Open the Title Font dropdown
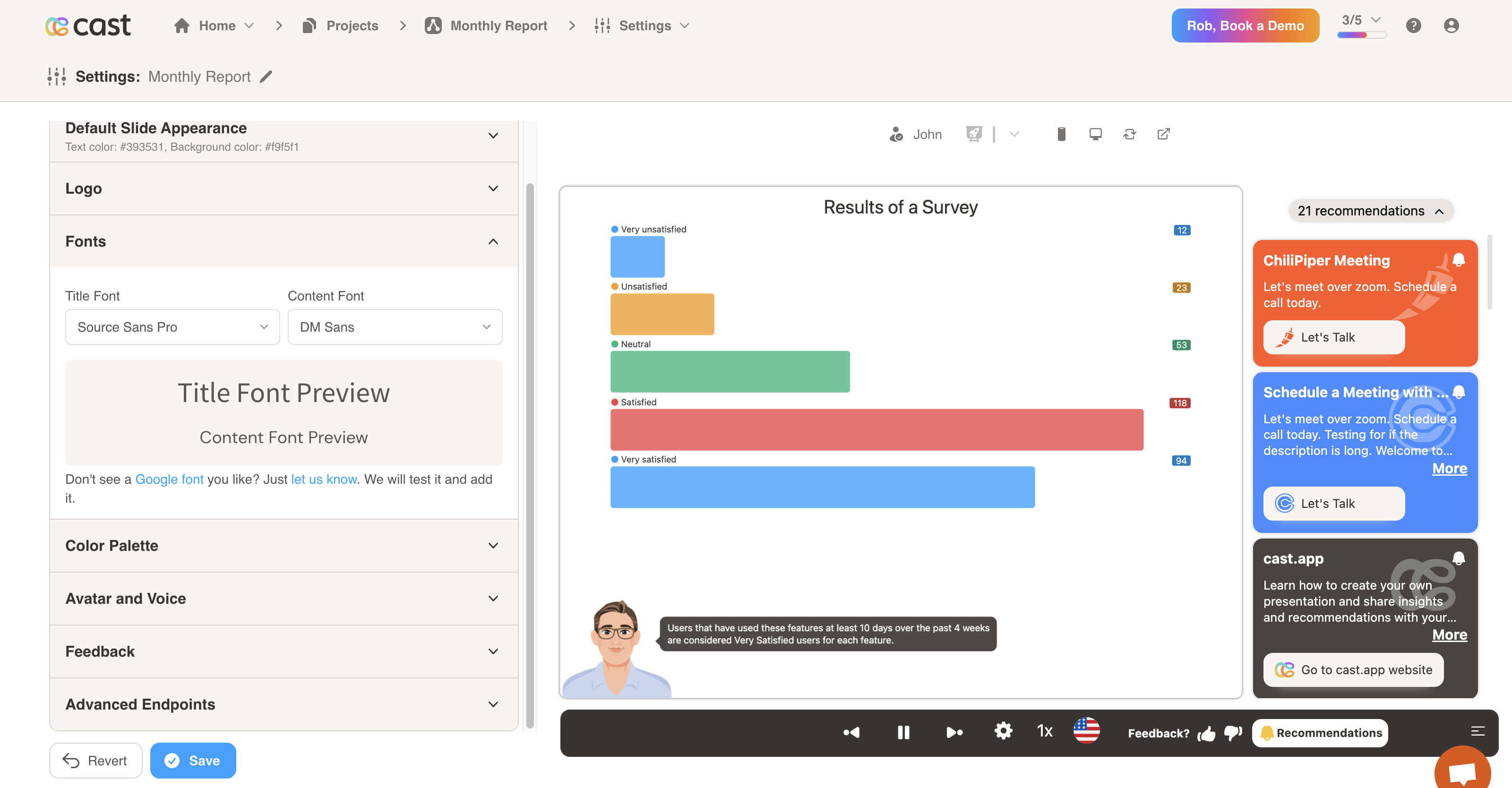Viewport: 1512px width, 788px height. click(x=172, y=327)
